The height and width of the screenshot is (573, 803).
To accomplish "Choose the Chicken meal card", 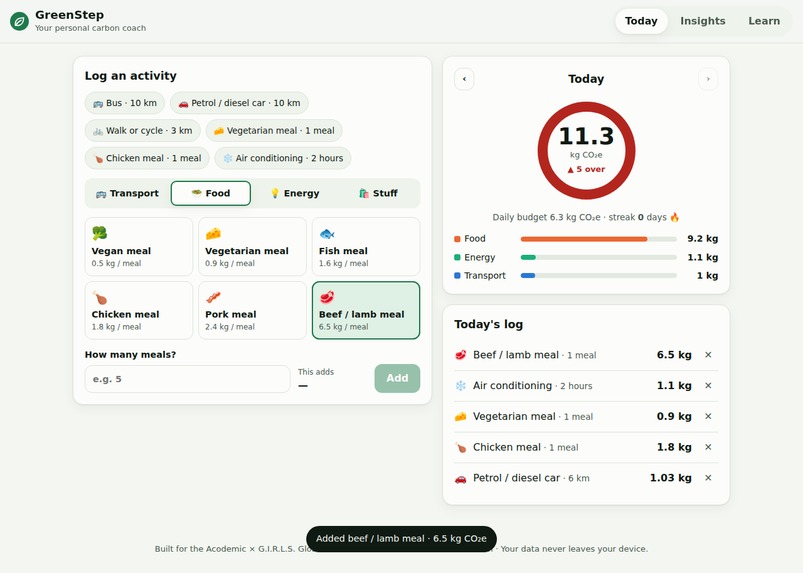I will (139, 310).
